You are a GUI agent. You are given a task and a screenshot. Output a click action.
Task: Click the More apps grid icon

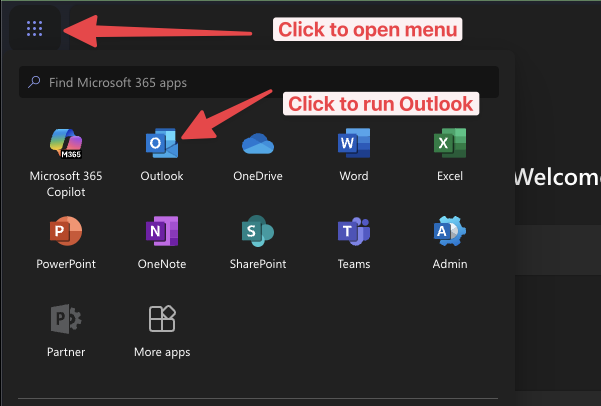coord(161,320)
